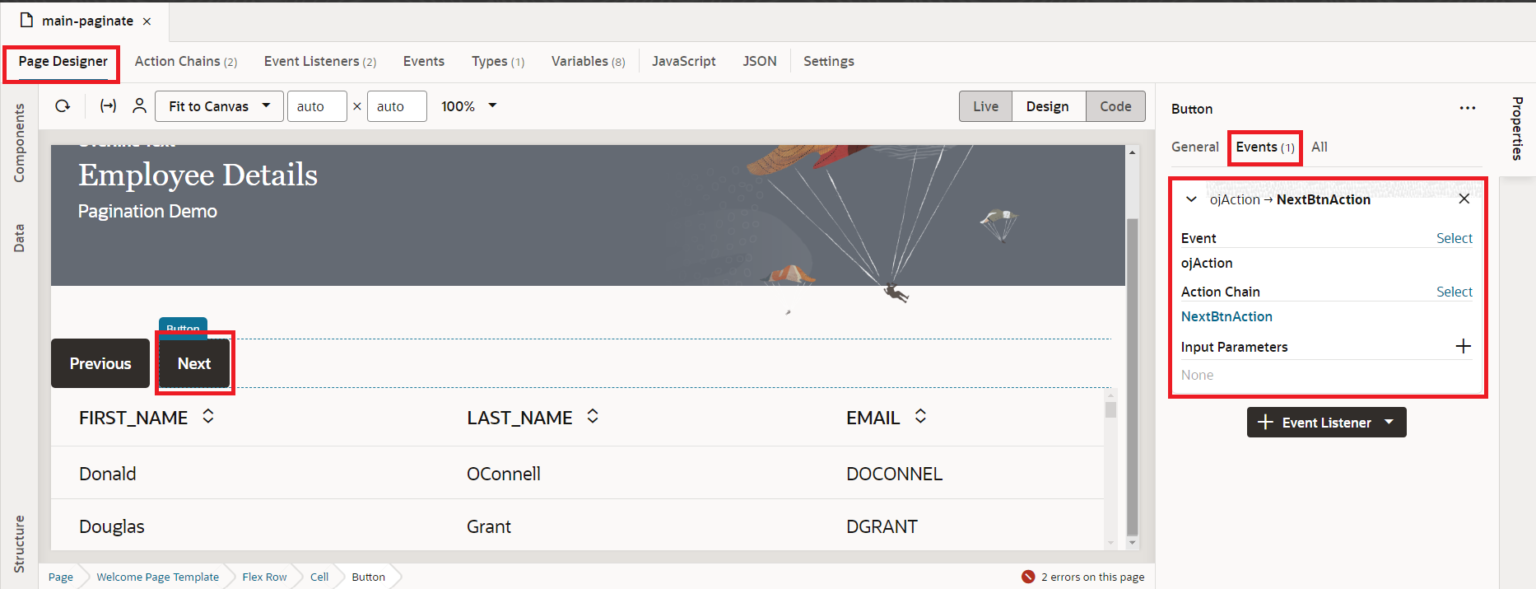Collapse the ojAction NextBtnAction section
Screen dimensions: 1536x589
pyautogui.click(x=1191, y=199)
